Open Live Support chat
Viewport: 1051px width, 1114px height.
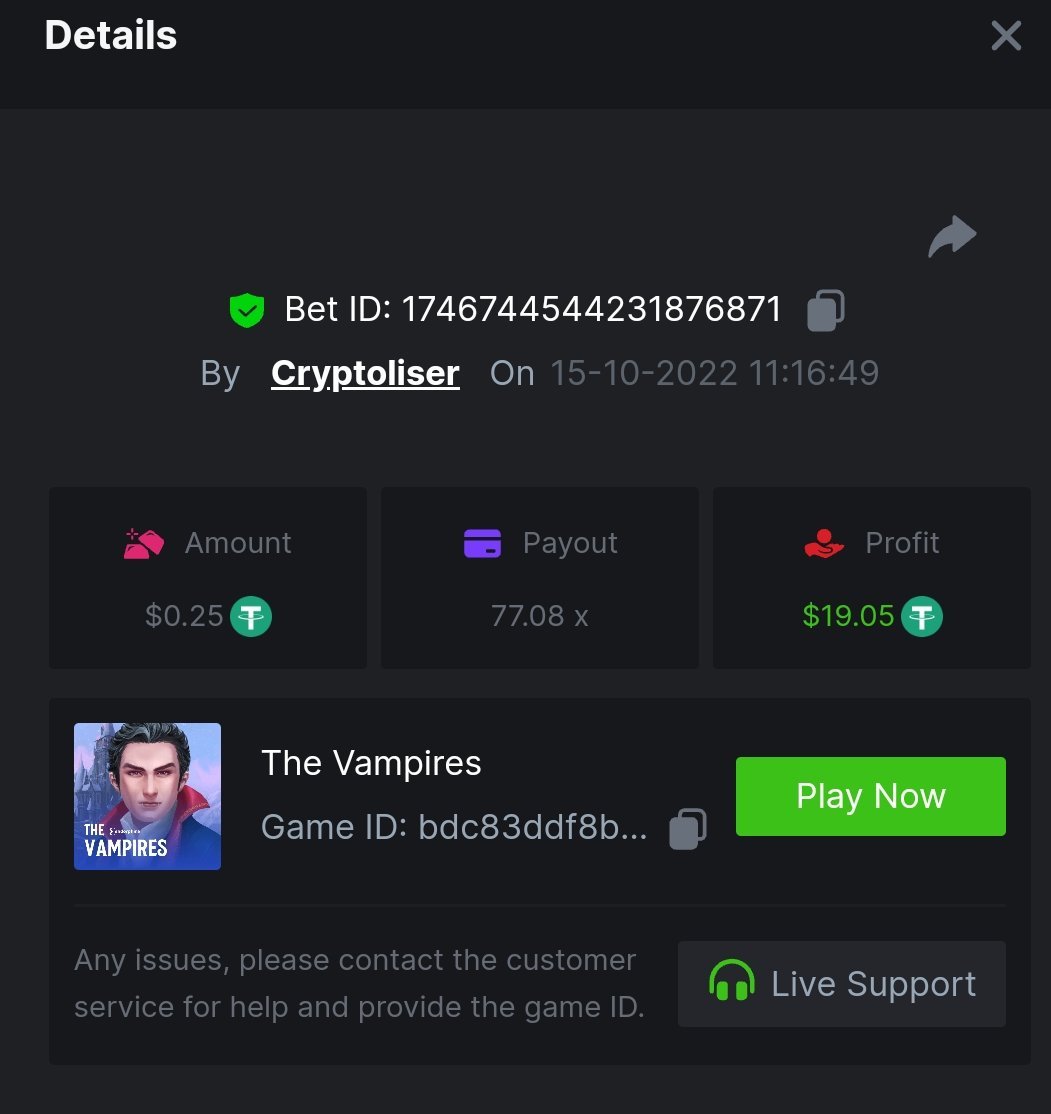pyautogui.click(x=841, y=984)
